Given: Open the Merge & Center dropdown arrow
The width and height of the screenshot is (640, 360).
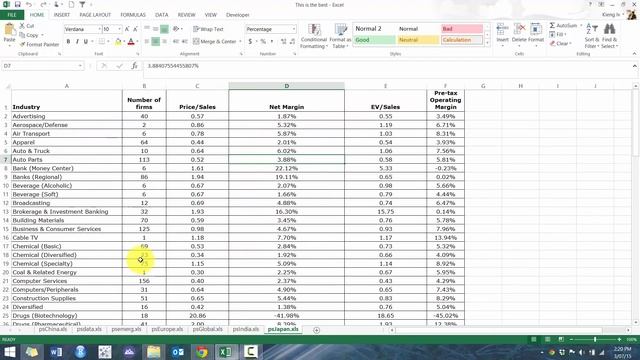Looking at the screenshot, I should (240, 42).
